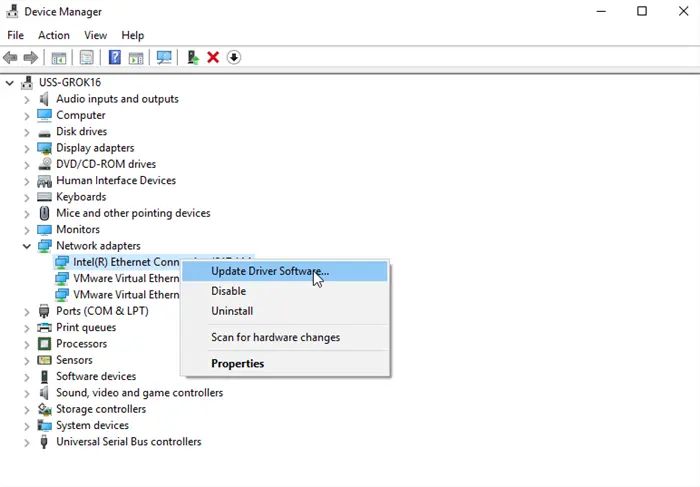Select the Monitors label
700x487 pixels.
tap(78, 229)
